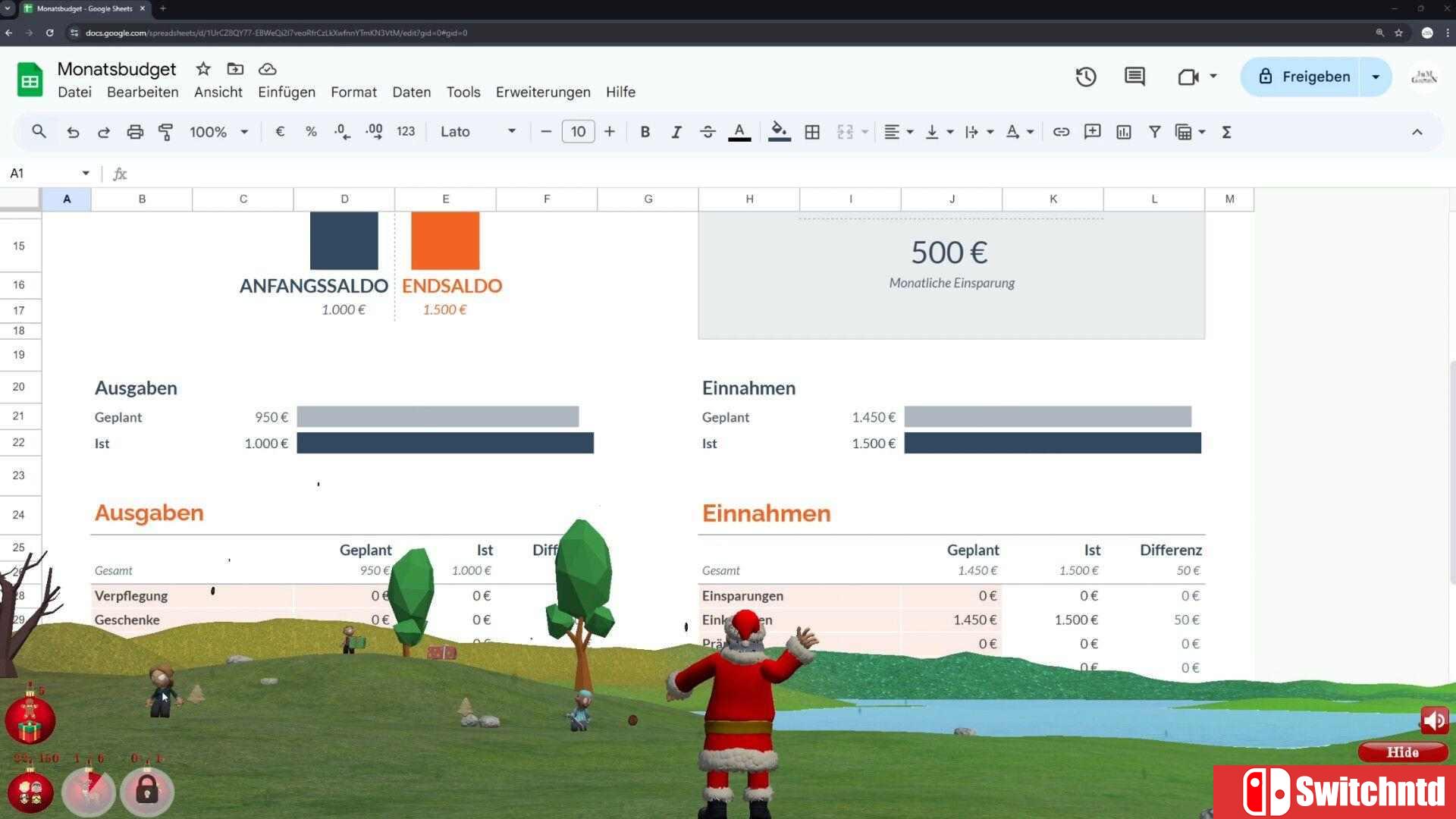Undo the last action
Viewport: 1456px width, 819px height.
[73, 132]
